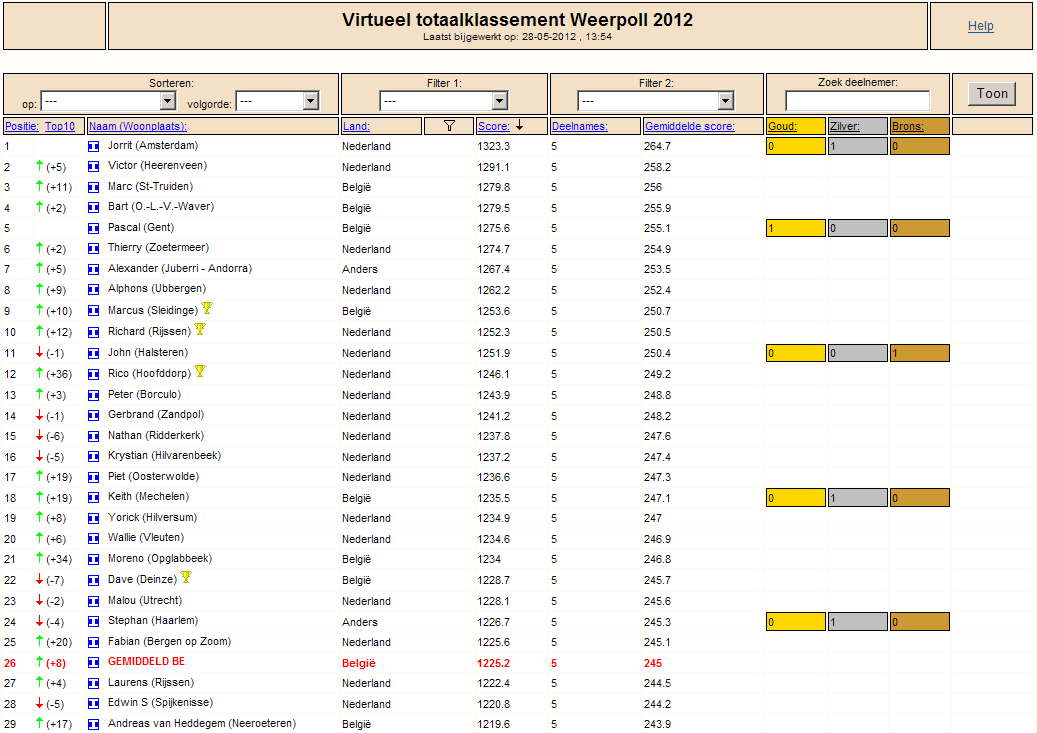Viewport: 1037px width, 733px height.
Task: Sort by the Land column header
Action: [356, 126]
